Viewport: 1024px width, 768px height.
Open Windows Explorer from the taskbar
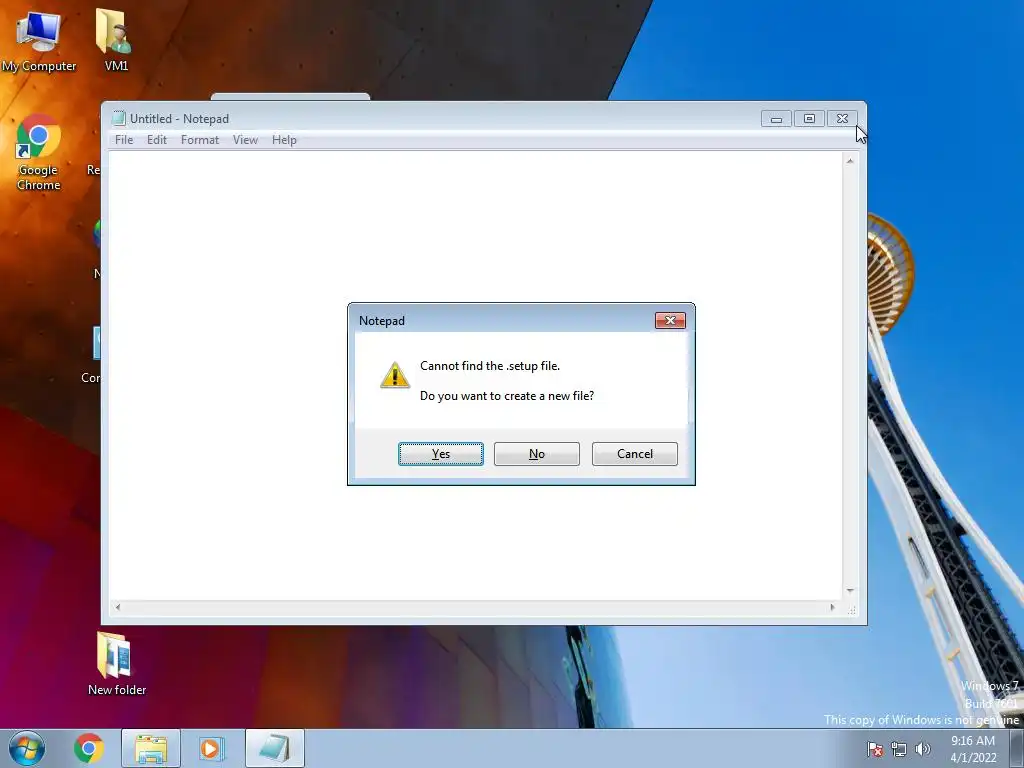pyautogui.click(x=151, y=748)
